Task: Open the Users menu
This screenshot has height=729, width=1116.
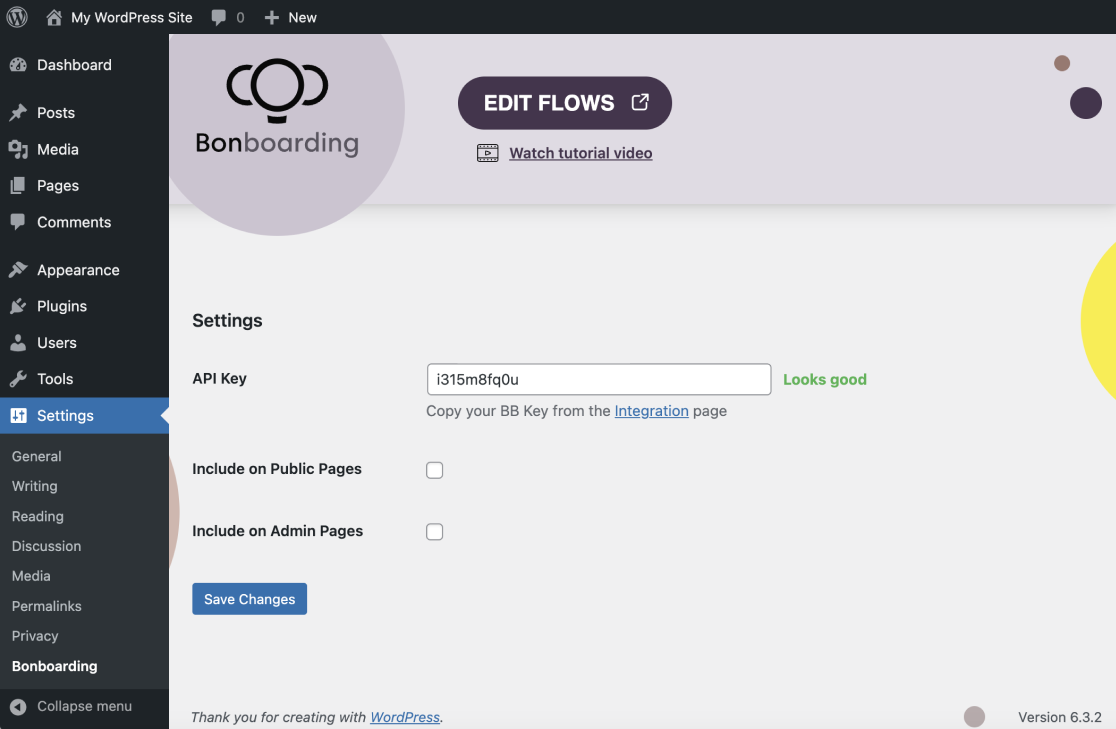Action: pos(57,343)
